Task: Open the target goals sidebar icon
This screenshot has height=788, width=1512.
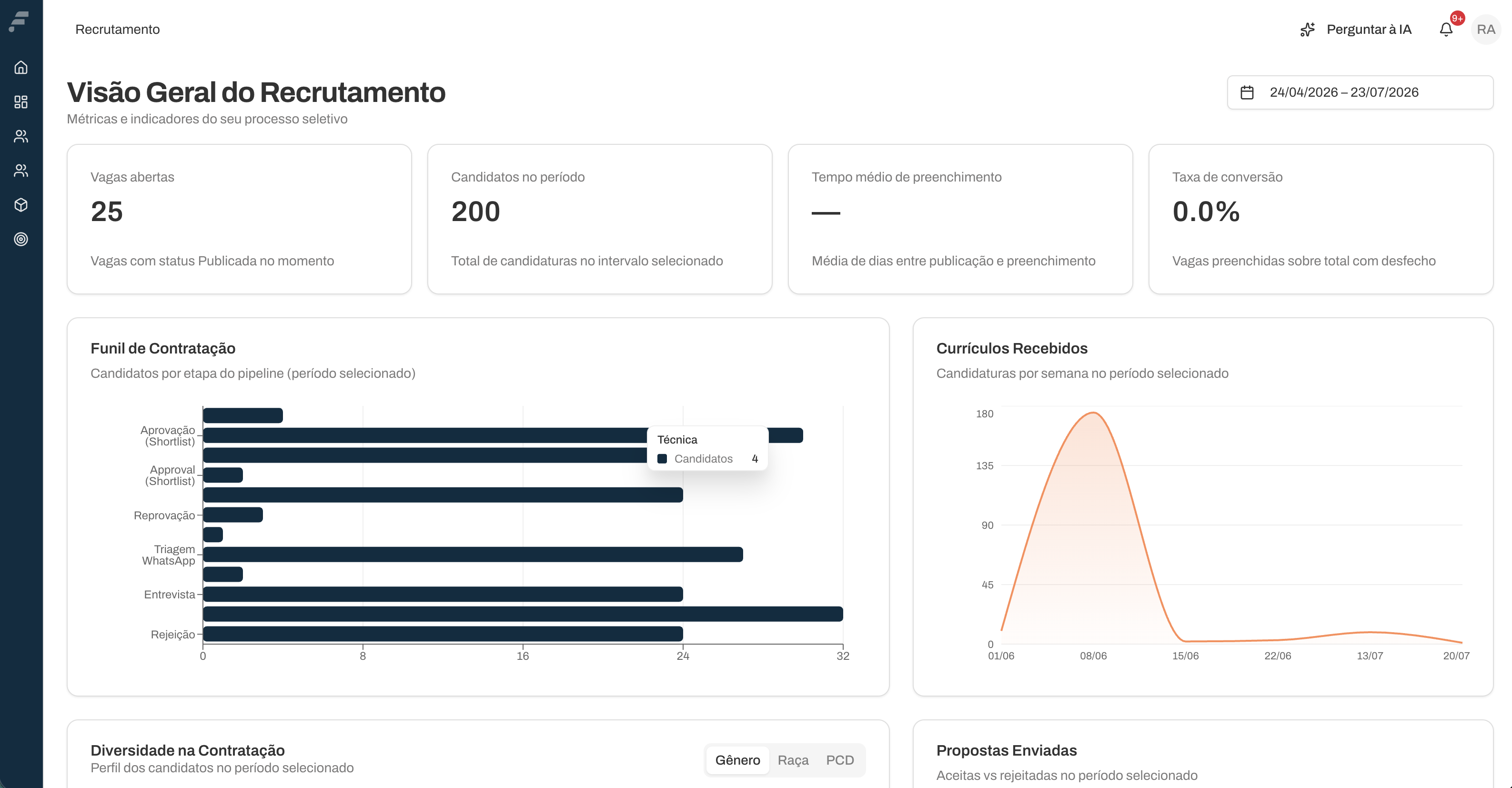Action: point(21,239)
